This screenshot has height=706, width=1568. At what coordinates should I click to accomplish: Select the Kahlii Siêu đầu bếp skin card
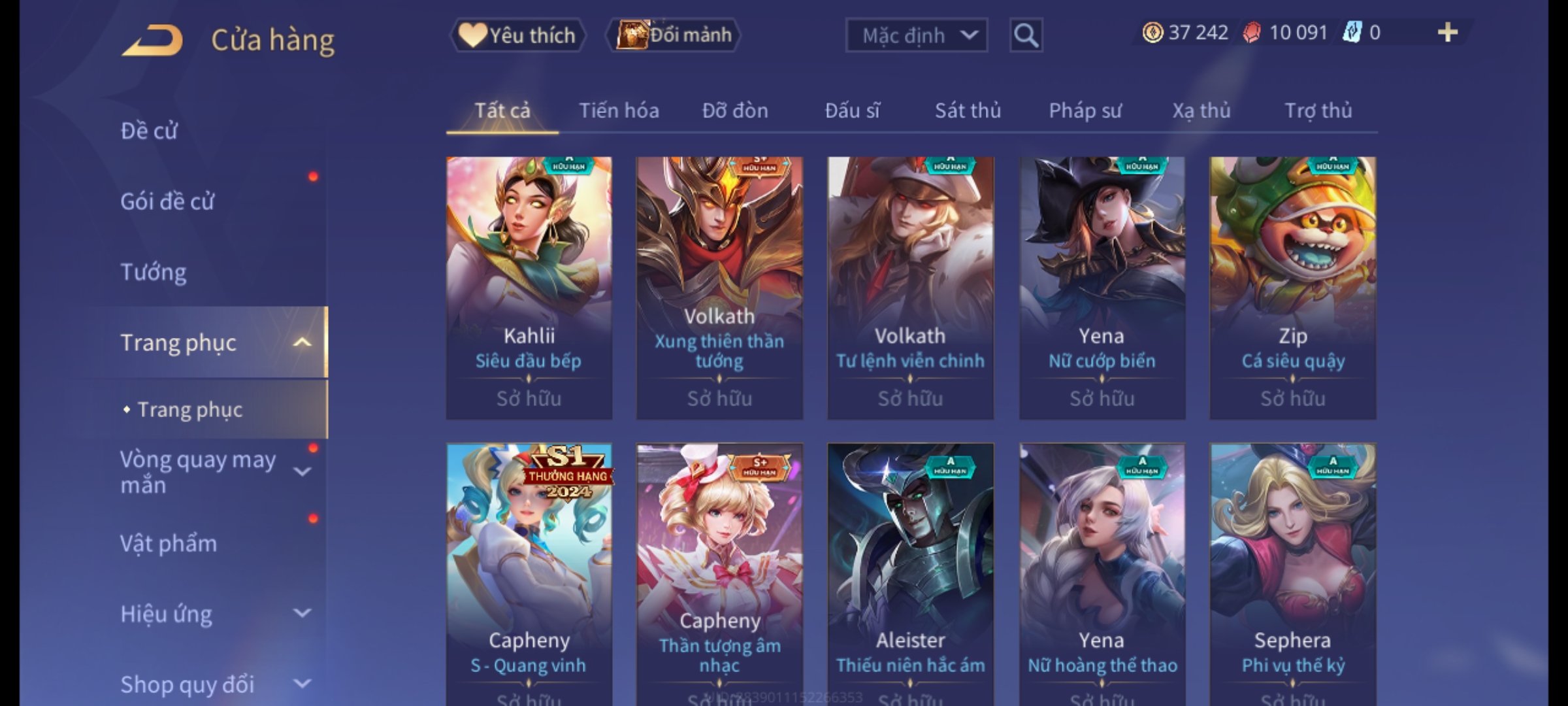529,288
